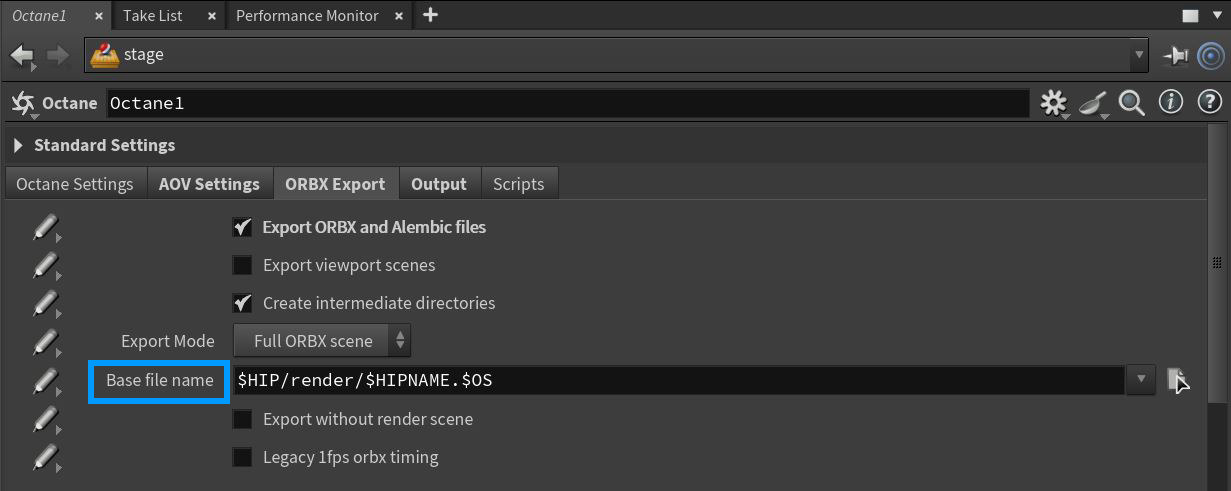
Task: Click the forward navigation arrow
Action: (x=57, y=56)
